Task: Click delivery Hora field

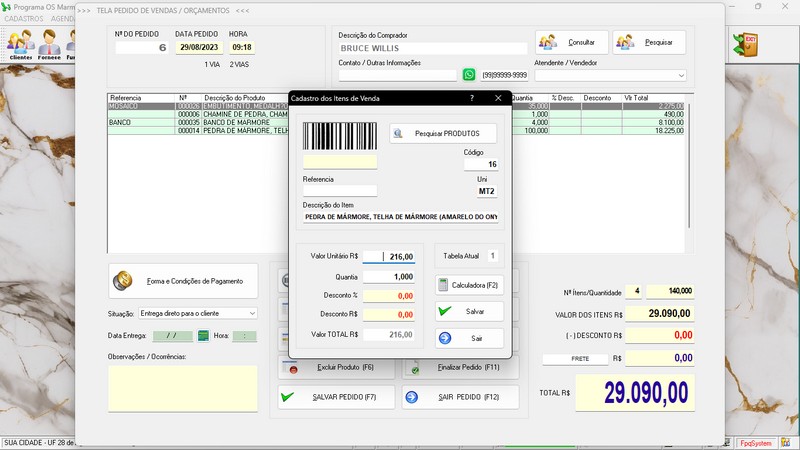Action: coord(244,336)
